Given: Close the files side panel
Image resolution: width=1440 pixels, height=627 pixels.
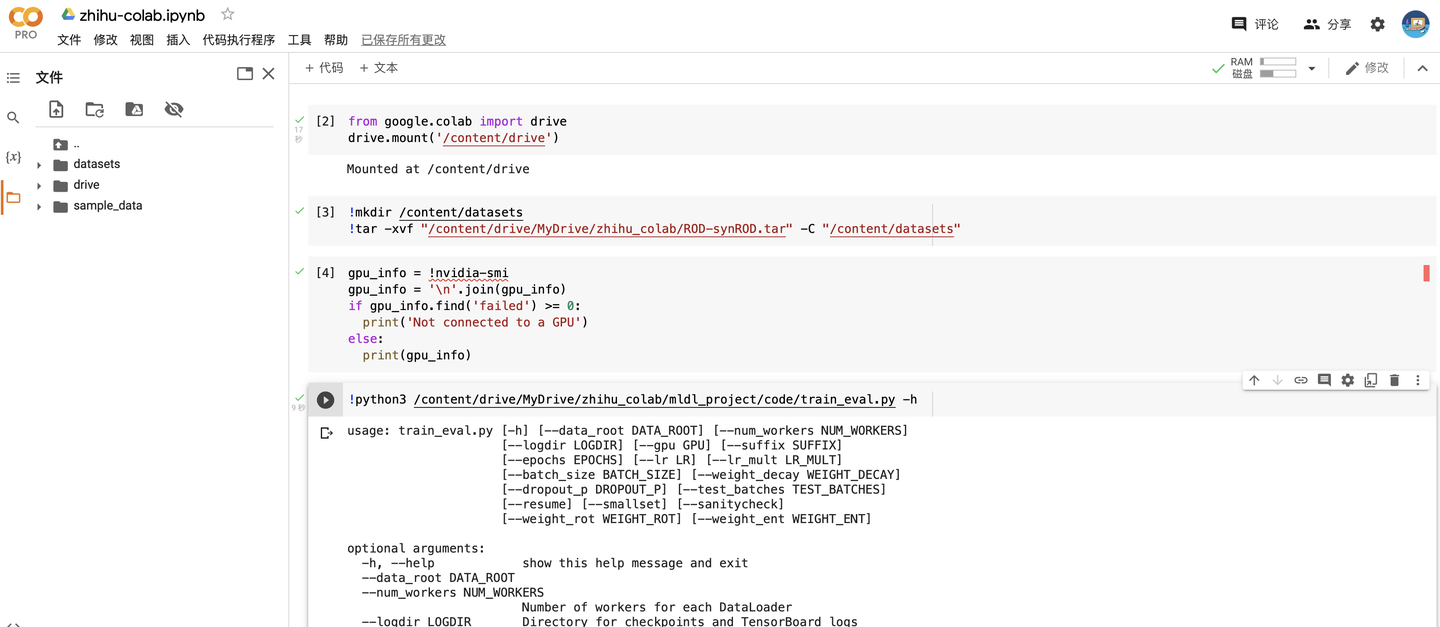Looking at the screenshot, I should tap(268, 74).
